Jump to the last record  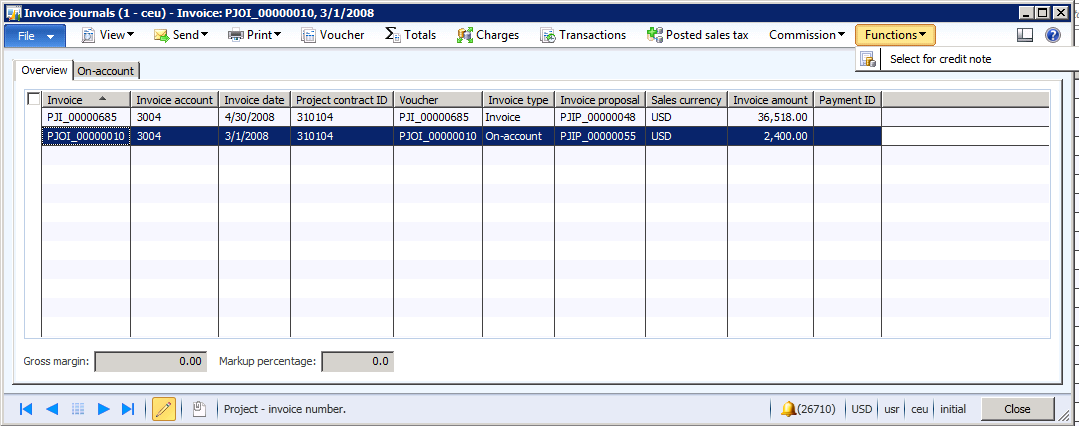128,409
